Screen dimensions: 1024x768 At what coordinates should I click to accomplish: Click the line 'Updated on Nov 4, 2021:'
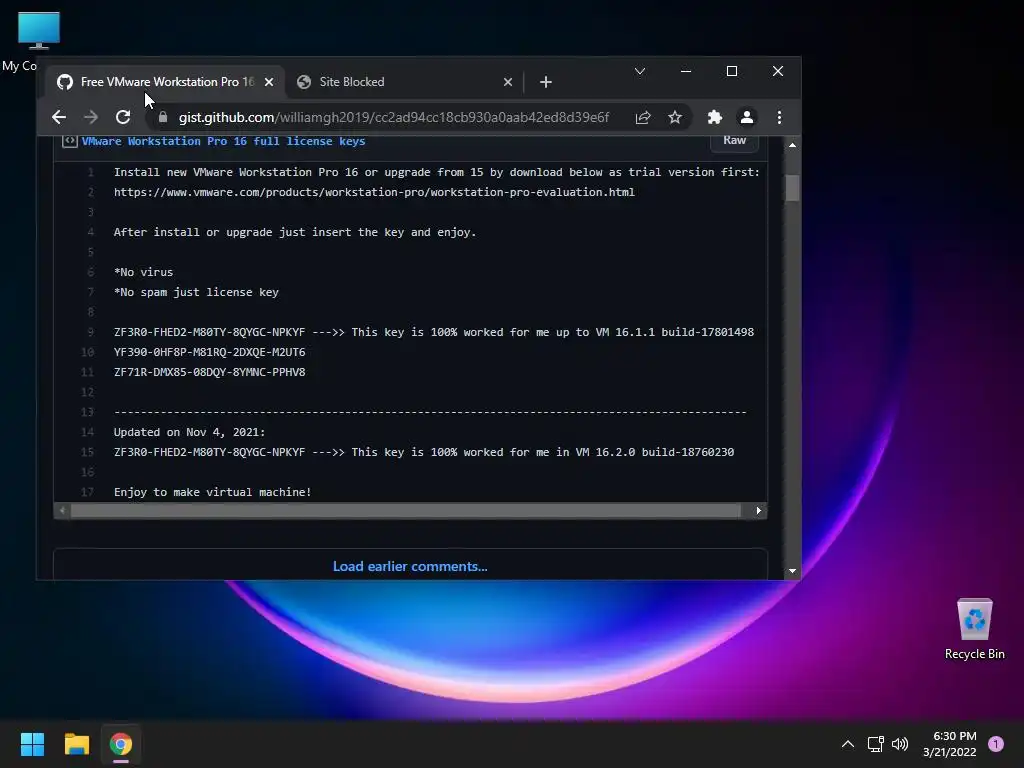point(189,432)
